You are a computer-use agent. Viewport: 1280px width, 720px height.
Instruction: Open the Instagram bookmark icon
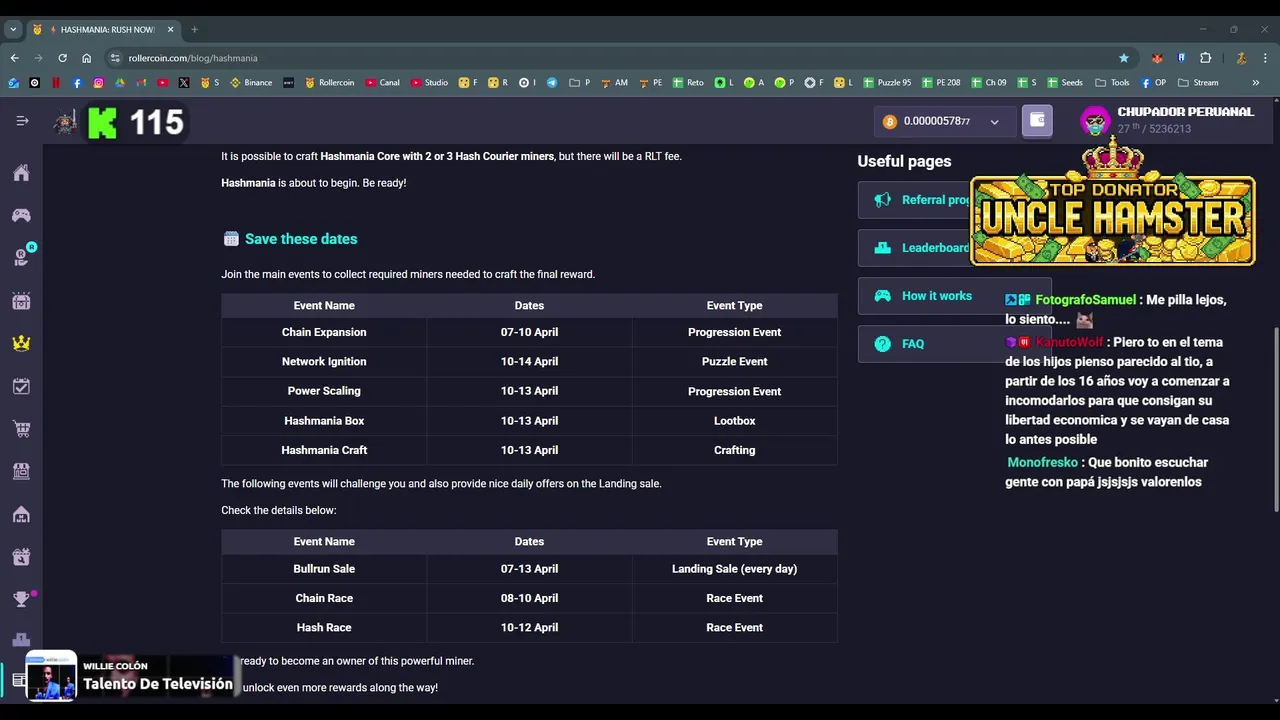98,83
